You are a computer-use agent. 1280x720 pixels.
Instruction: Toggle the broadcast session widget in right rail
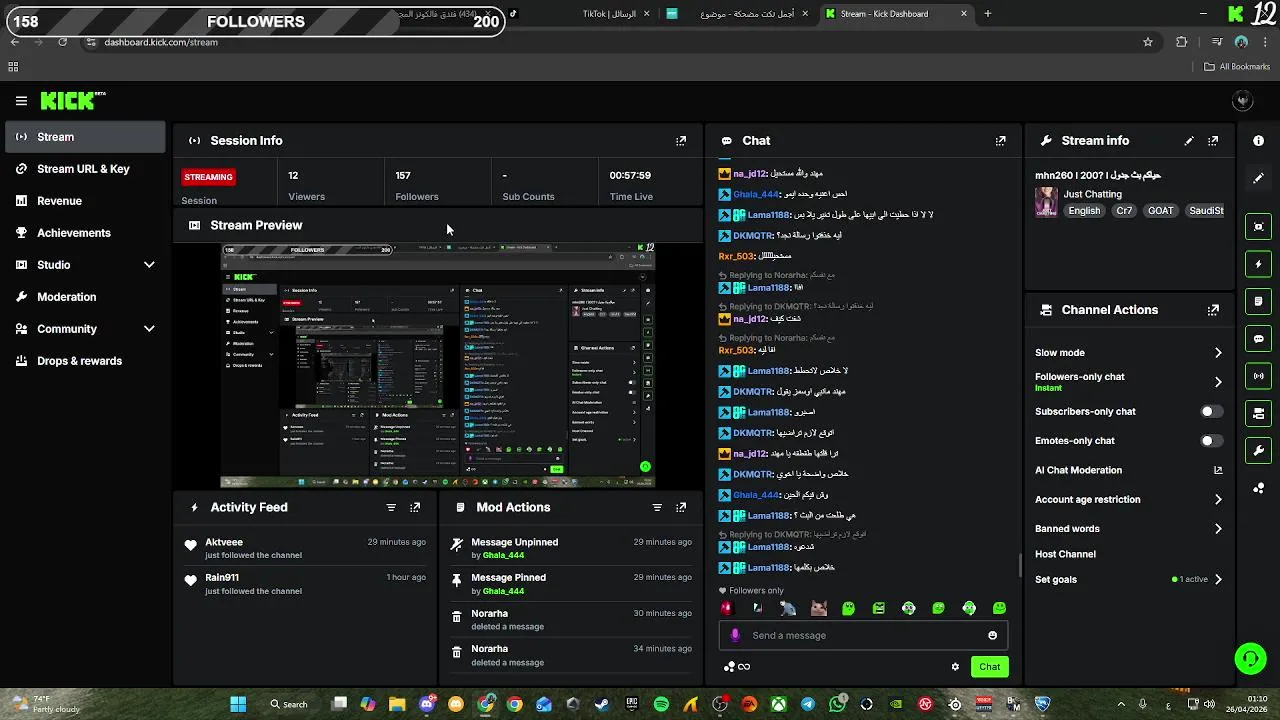tap(1258, 376)
